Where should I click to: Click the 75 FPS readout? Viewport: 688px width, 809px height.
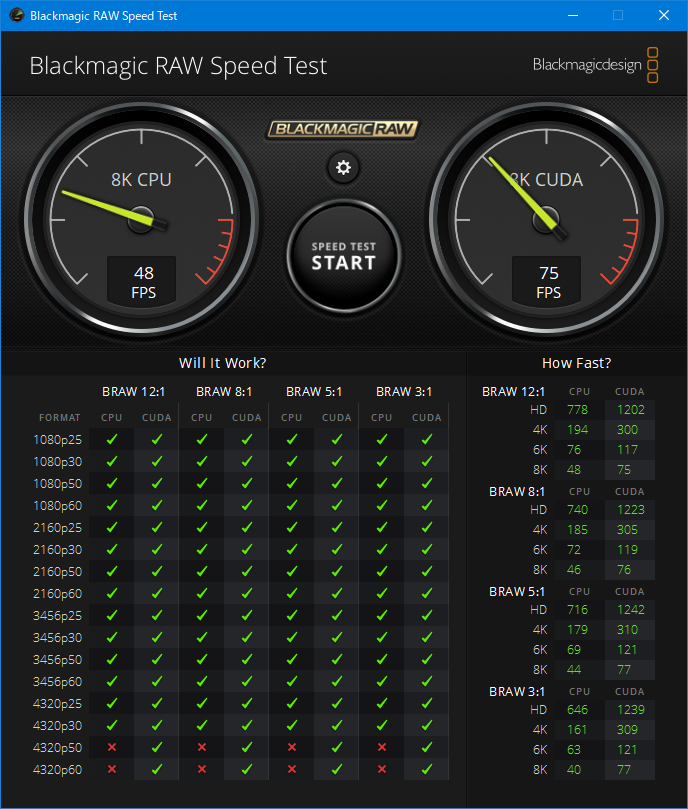point(548,282)
